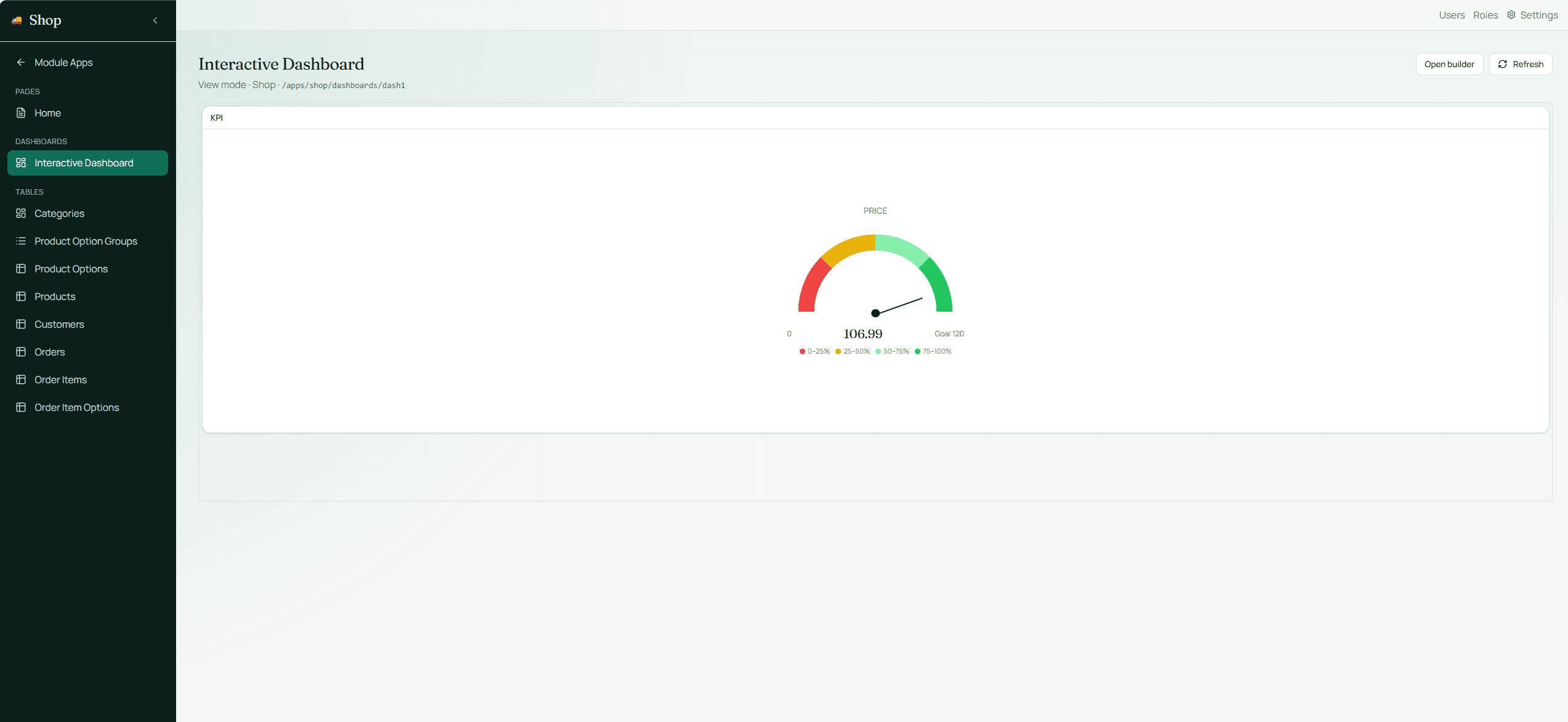
Task: Click the Customers table icon
Action: pyautogui.click(x=21, y=324)
